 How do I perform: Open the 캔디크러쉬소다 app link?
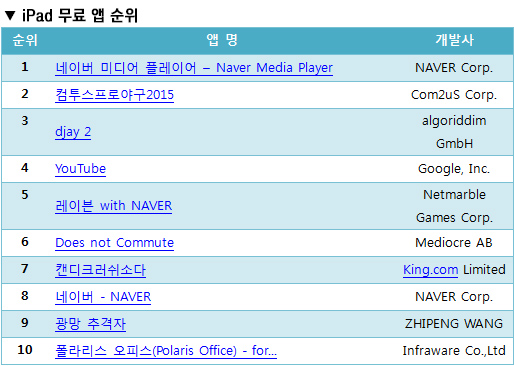[100, 270]
